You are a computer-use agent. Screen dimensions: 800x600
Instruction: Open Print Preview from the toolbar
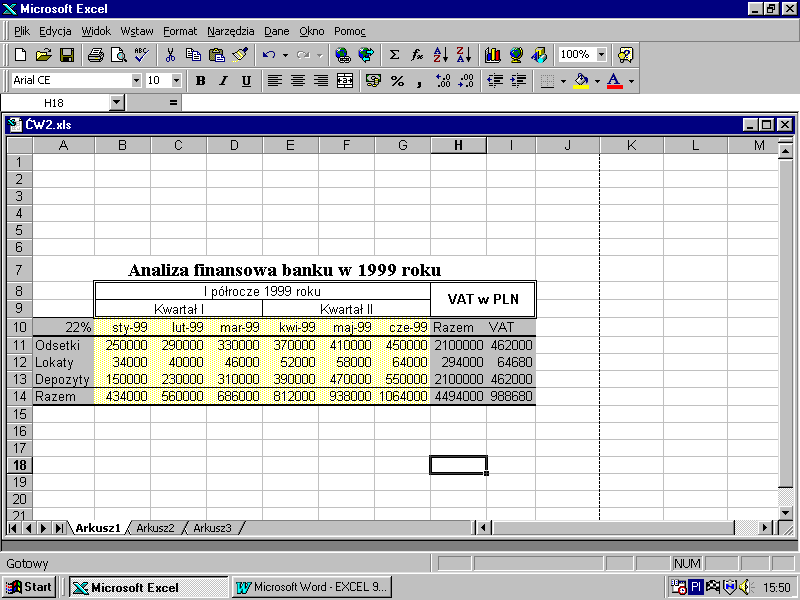click(118, 55)
